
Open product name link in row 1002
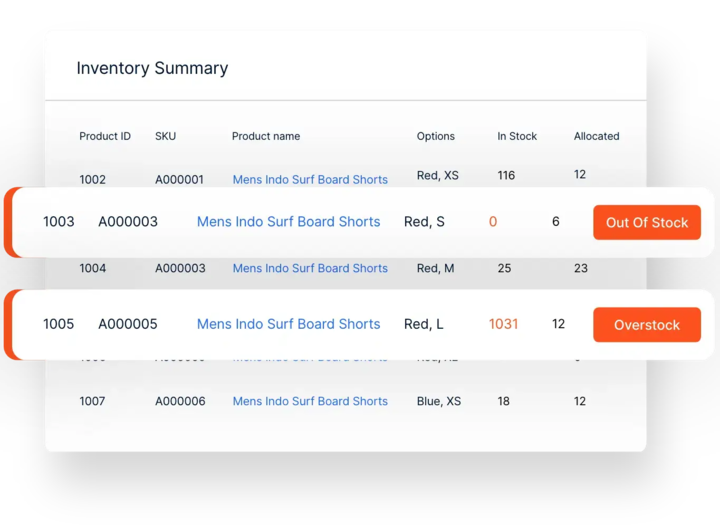tap(310, 180)
